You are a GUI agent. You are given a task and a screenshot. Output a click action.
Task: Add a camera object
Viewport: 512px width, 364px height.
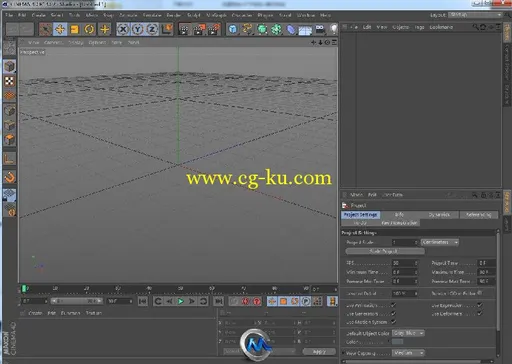pyautogui.click(x=320, y=29)
